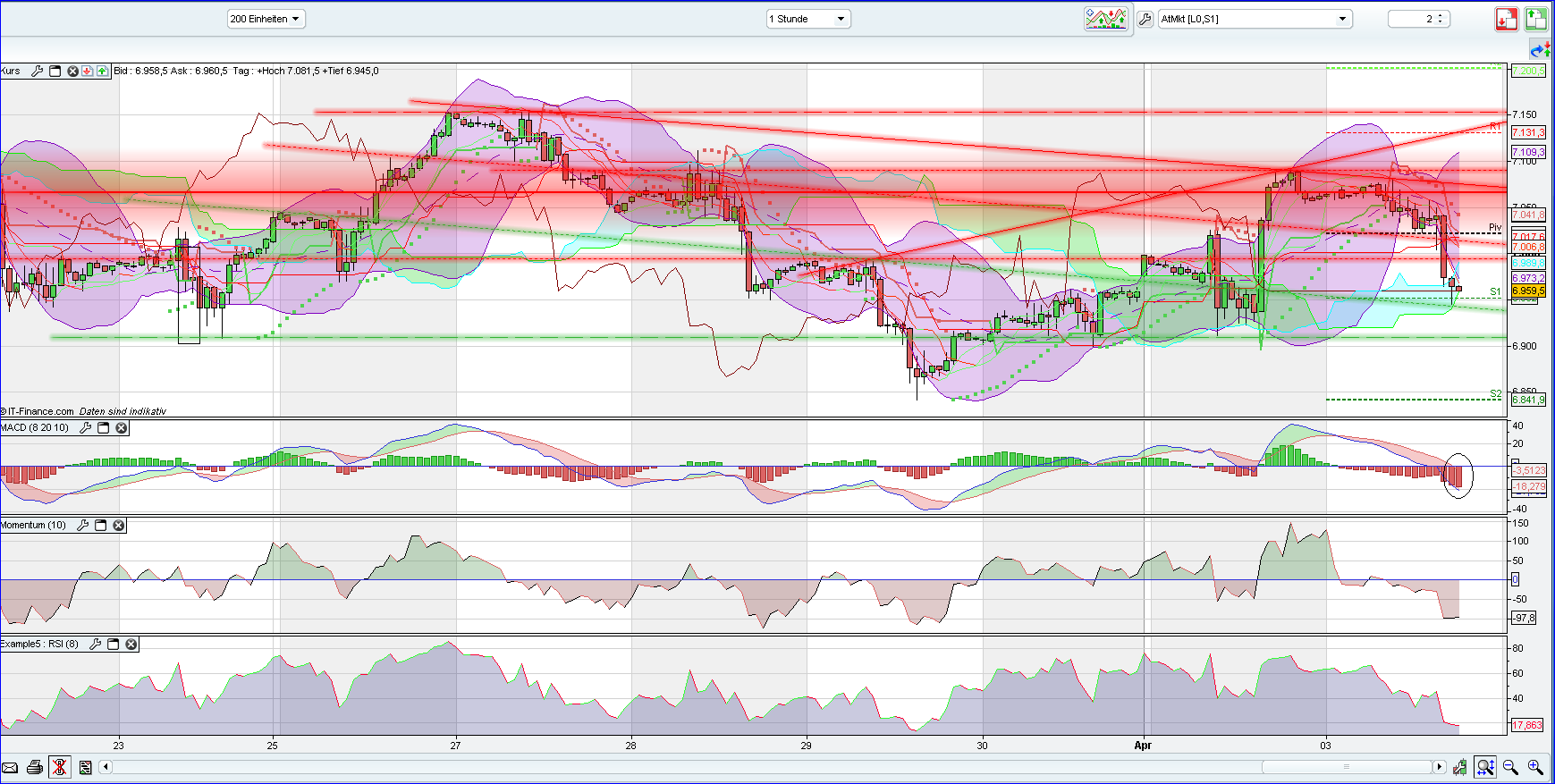
Task: Click the red sell order button
Action: (x=1507, y=19)
